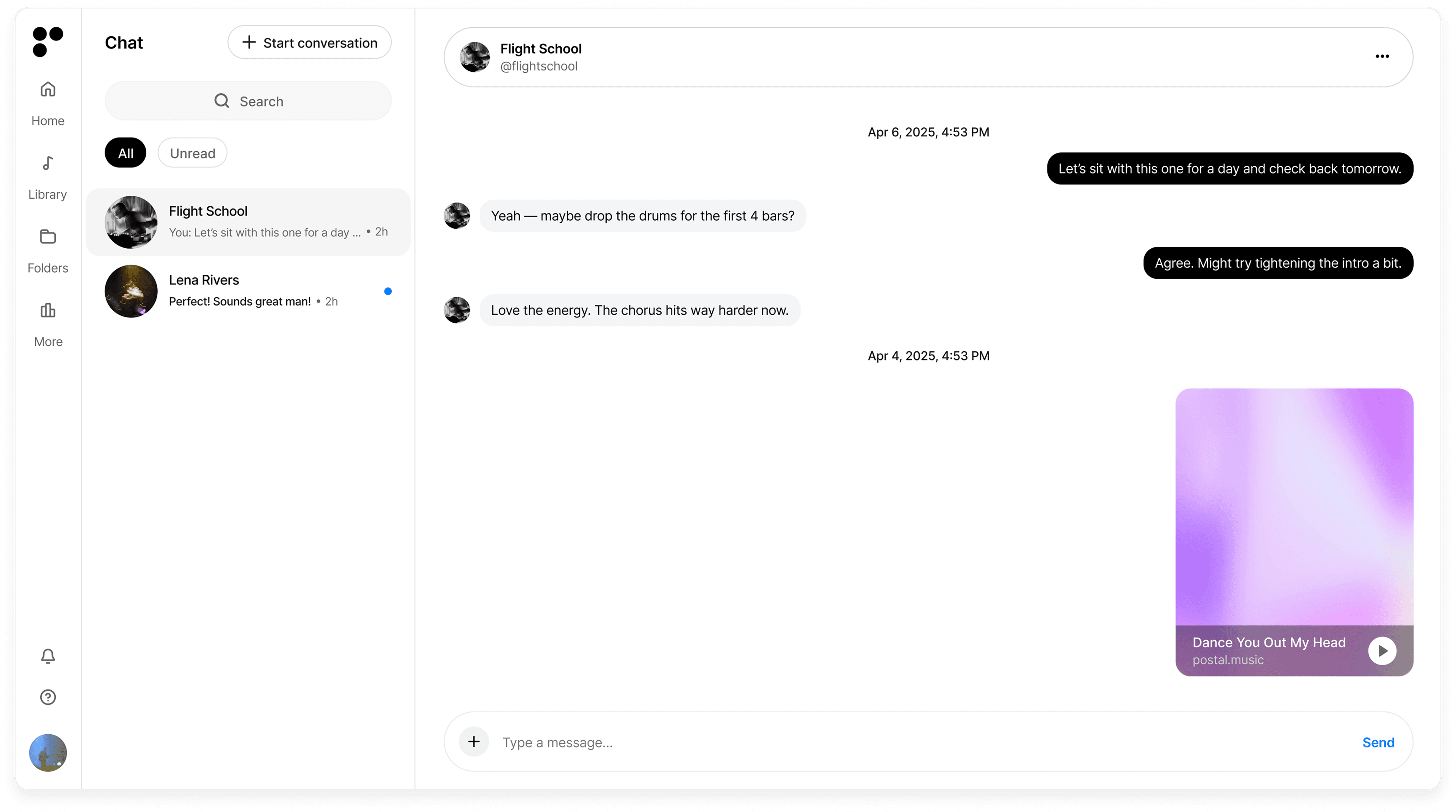Click the app logo with three dots
This screenshot has width=1456, height=812.
click(x=47, y=42)
